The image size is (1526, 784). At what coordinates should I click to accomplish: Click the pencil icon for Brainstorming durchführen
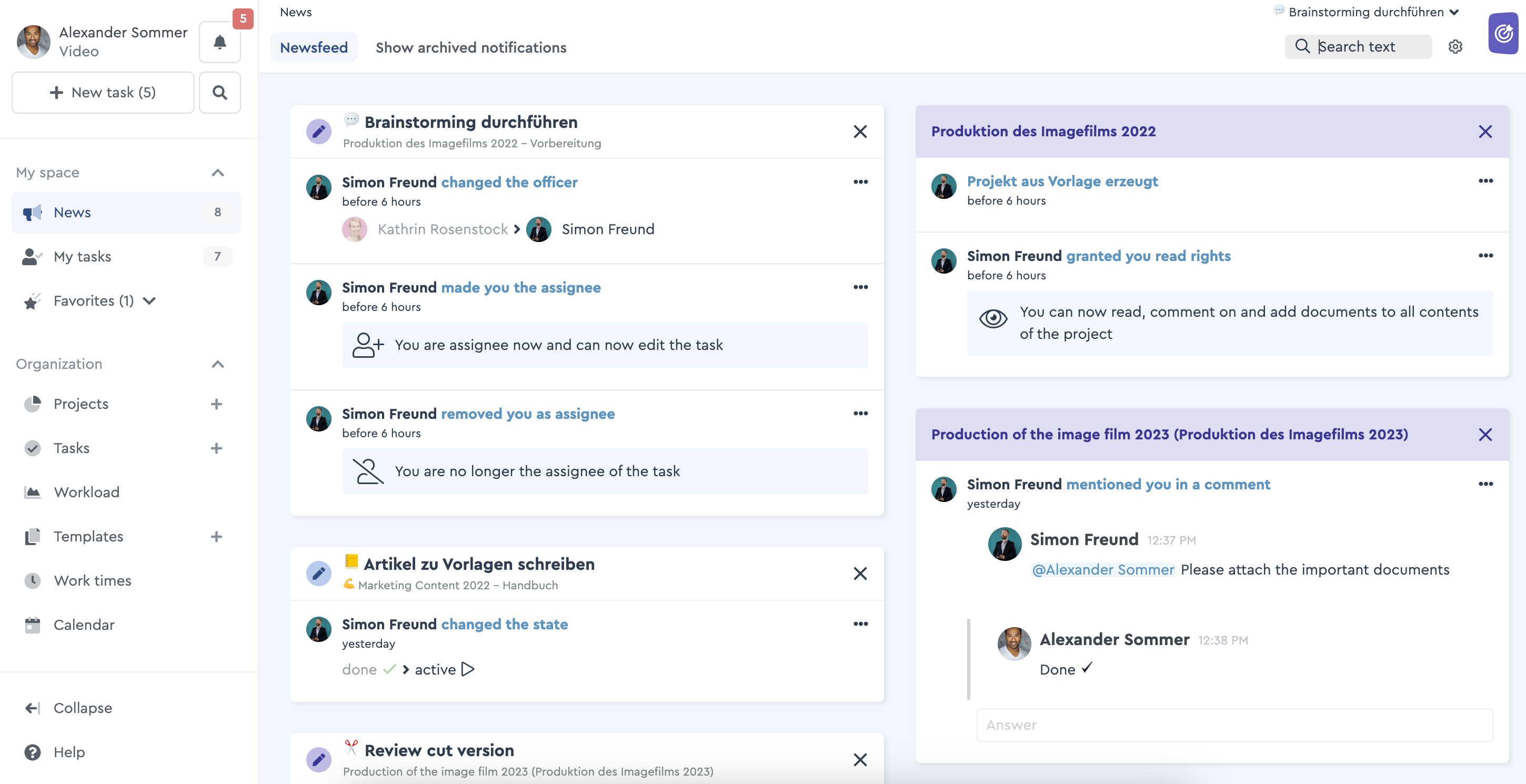coord(319,132)
